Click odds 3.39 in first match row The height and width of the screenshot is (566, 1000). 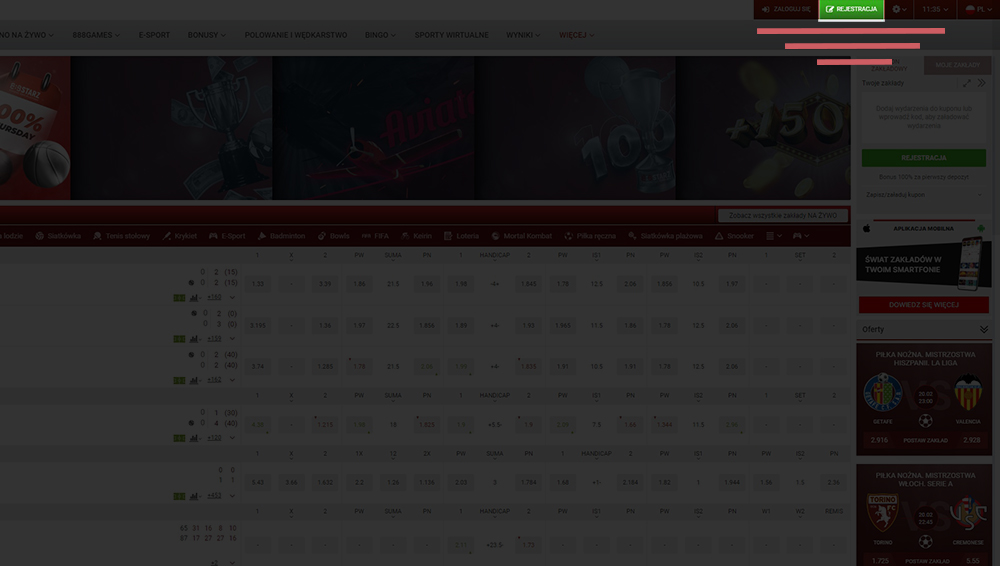click(325, 284)
